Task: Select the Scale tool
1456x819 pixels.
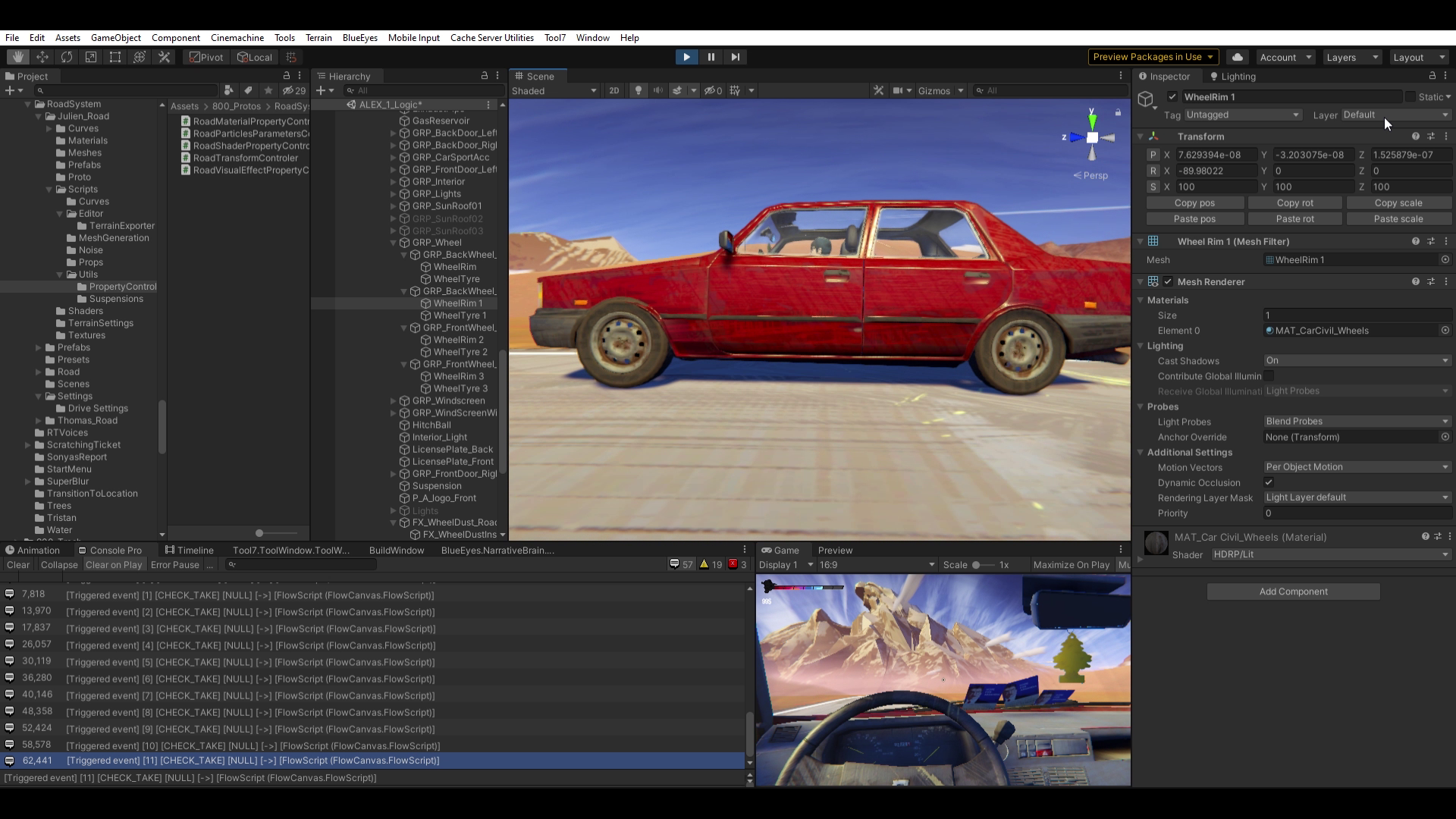Action: coord(91,57)
